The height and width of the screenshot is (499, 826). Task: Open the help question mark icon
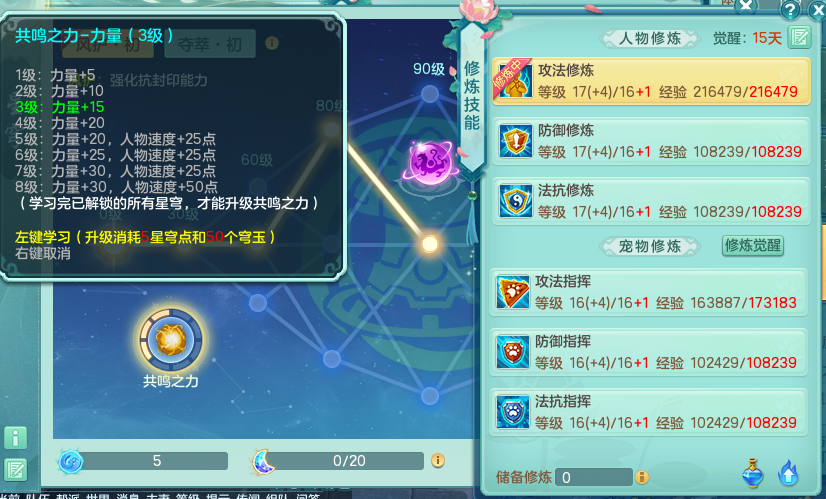click(x=790, y=9)
